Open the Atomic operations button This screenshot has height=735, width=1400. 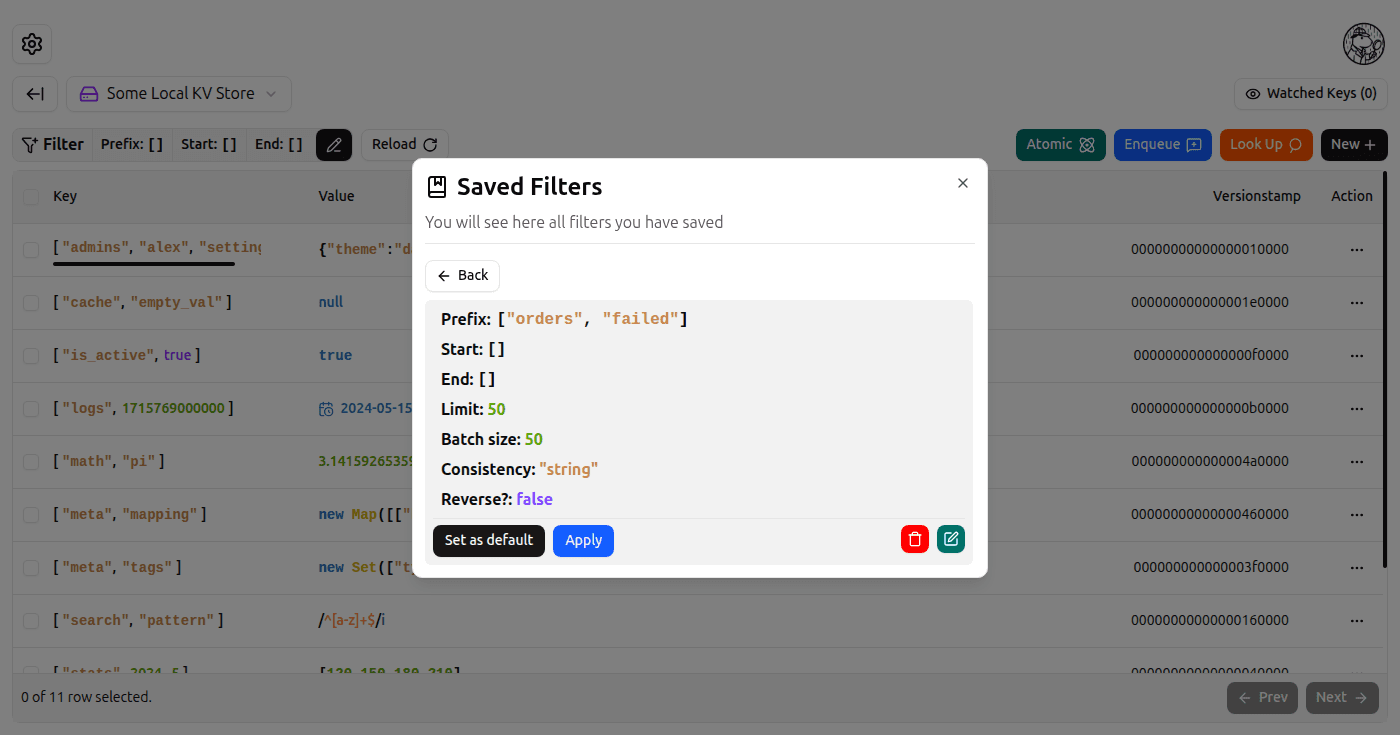click(x=1061, y=145)
